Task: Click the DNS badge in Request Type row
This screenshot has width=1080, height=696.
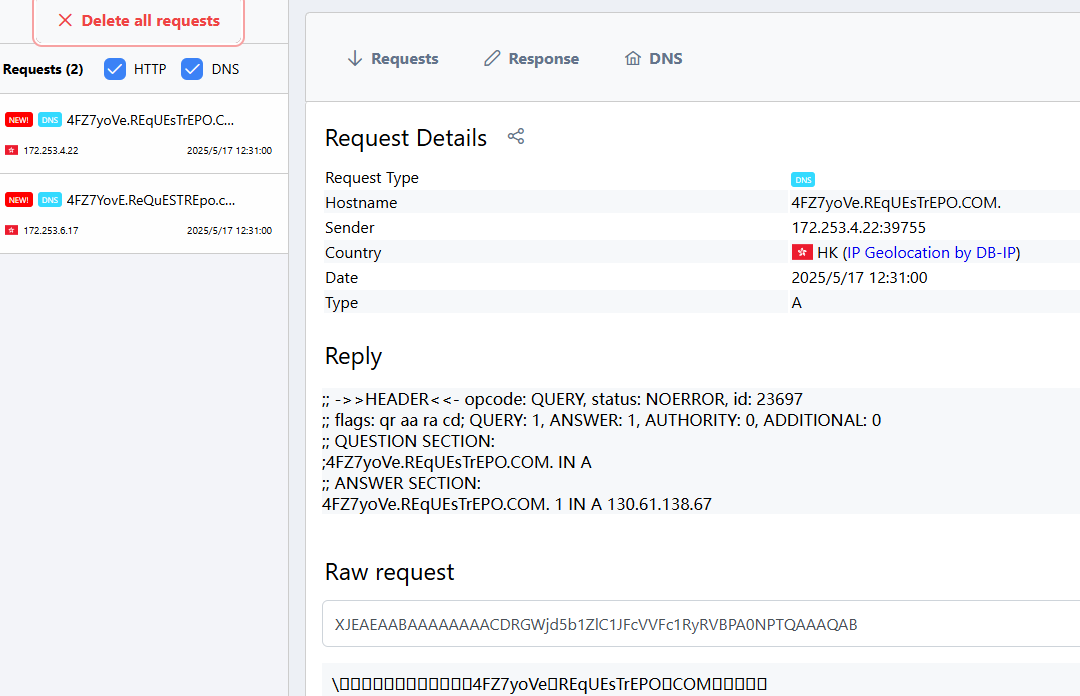Action: [802, 180]
